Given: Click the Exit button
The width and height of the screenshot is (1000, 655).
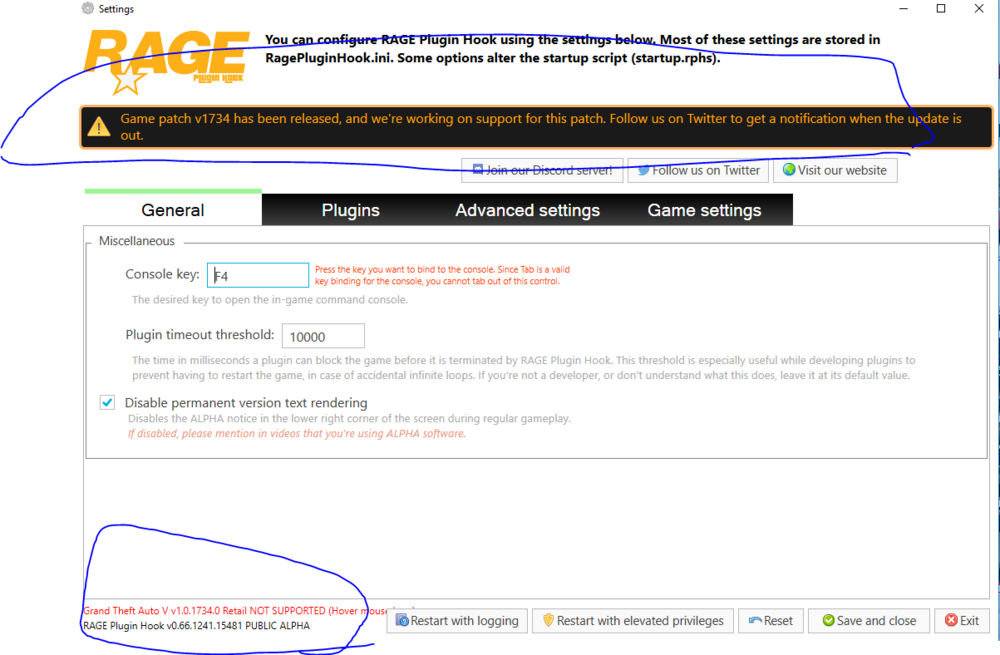Looking at the screenshot, I should click(962, 621).
